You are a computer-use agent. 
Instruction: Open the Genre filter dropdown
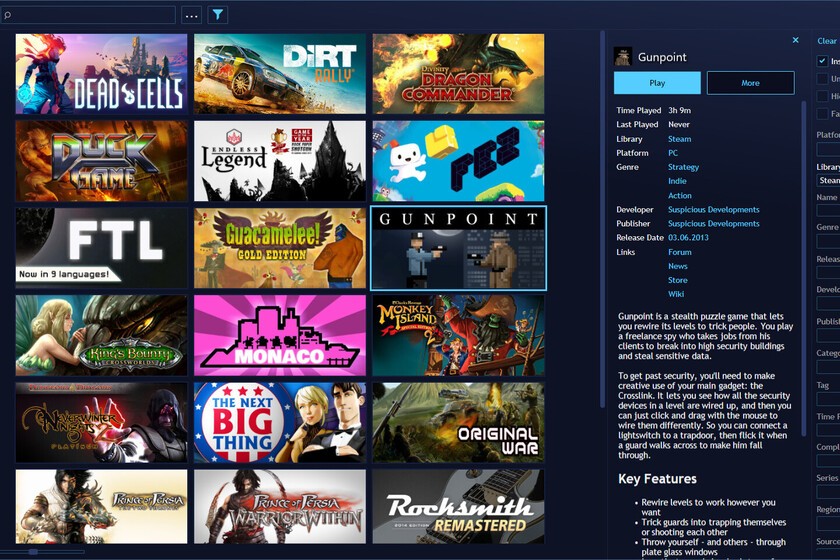click(x=828, y=241)
